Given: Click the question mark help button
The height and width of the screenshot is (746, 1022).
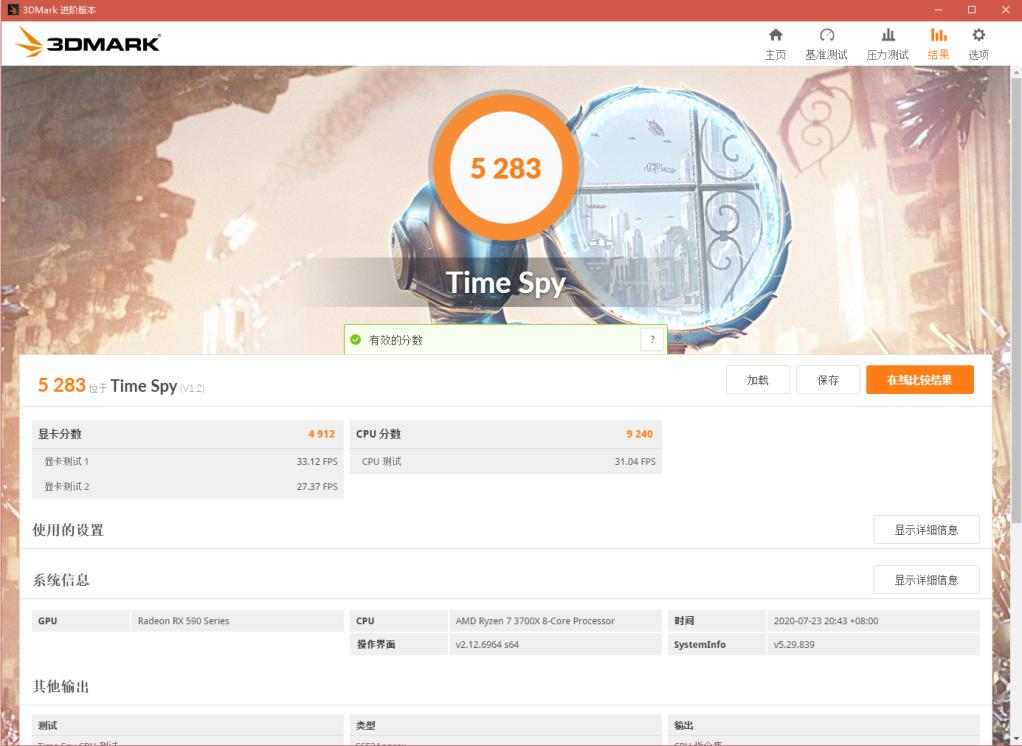Looking at the screenshot, I should coord(652,339).
